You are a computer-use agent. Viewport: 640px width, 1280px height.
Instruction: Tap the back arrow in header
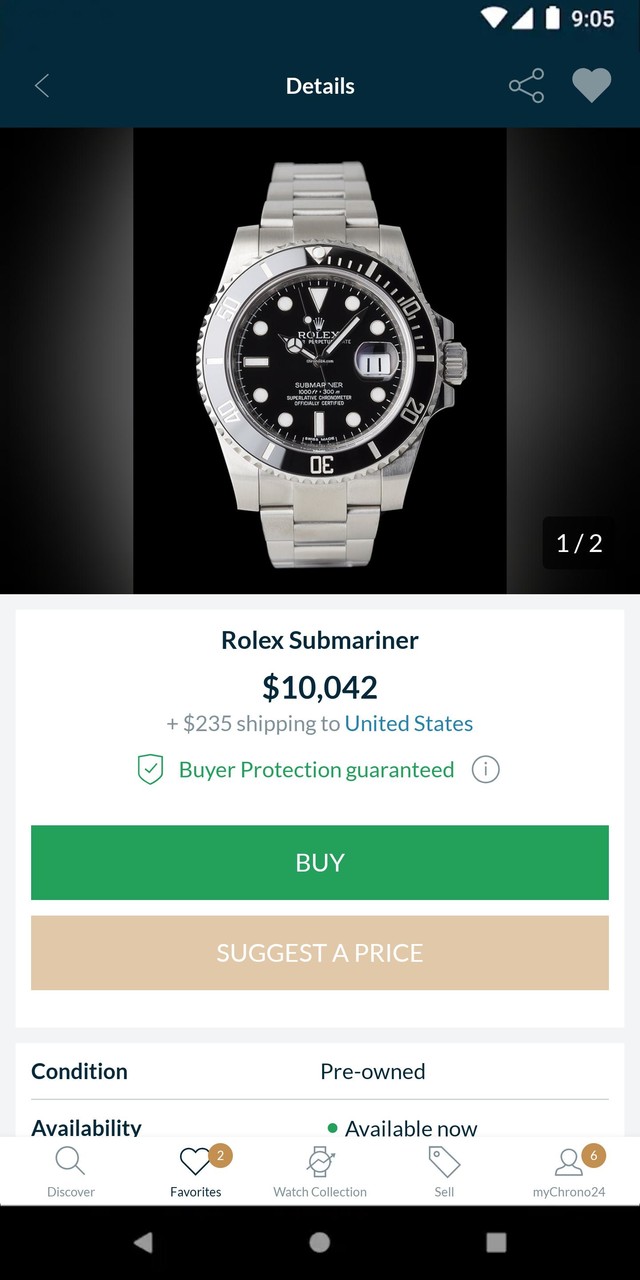[42, 86]
